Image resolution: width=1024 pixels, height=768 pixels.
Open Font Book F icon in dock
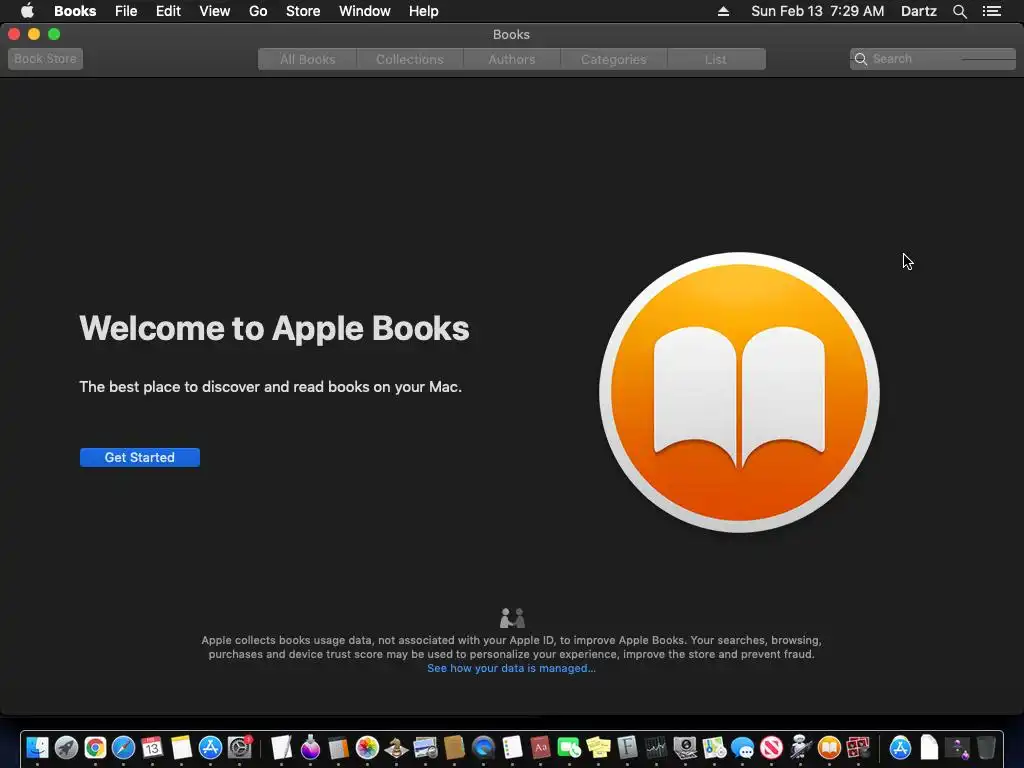627,748
